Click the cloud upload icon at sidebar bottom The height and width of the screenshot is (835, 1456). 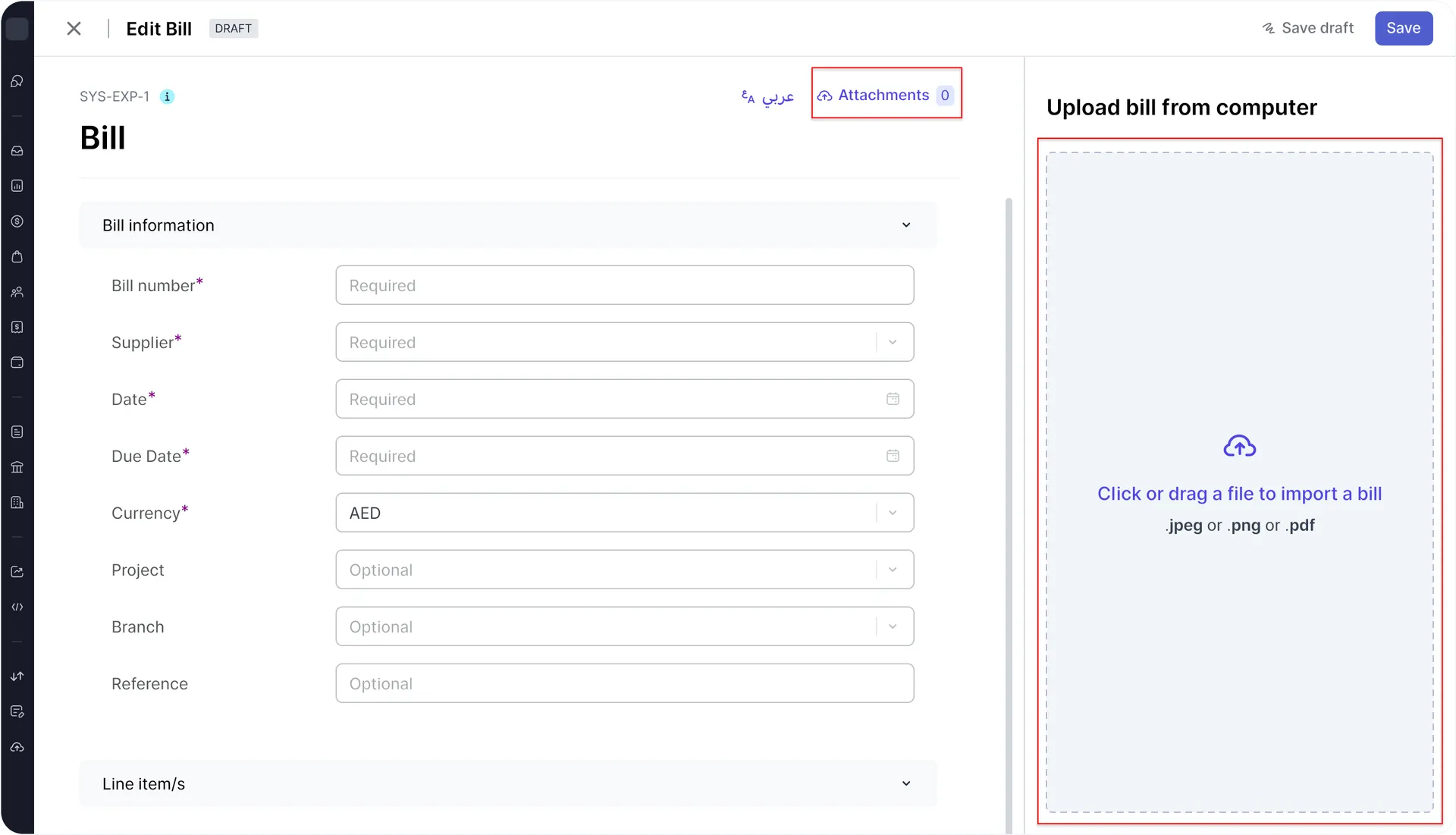[17, 747]
